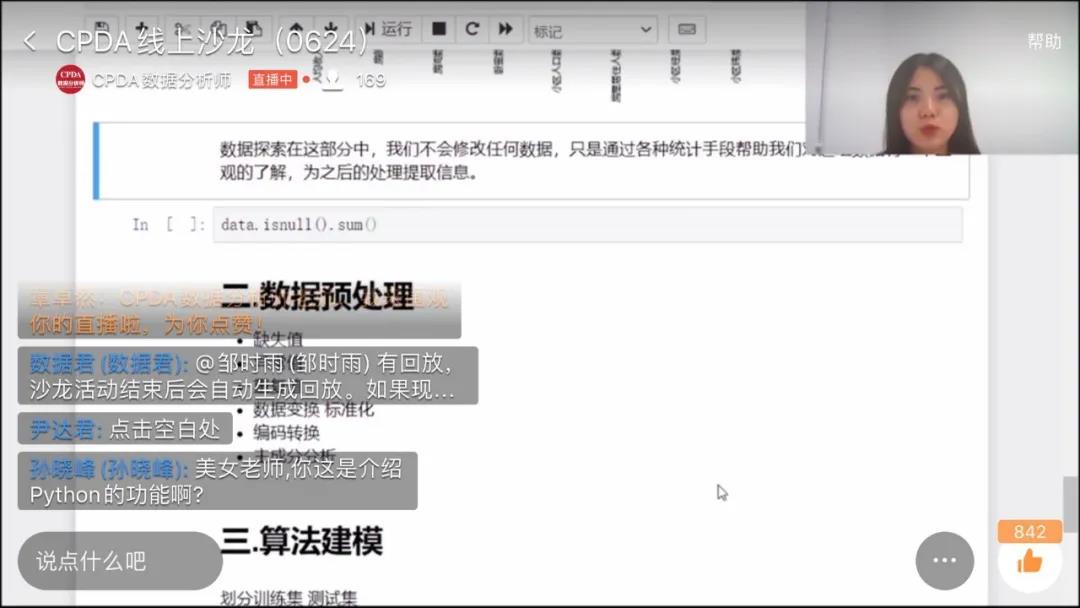Go back using the arrow beside CPDA线上沙龙
This screenshot has width=1080, height=608.
pos(30,41)
